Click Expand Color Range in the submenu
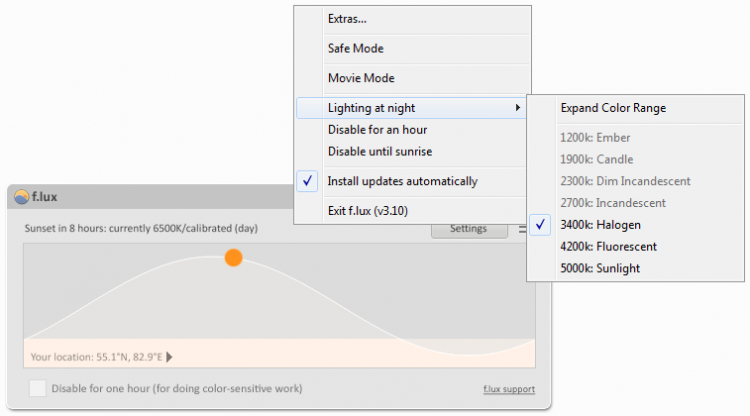This screenshot has height=416, width=750. [613, 108]
